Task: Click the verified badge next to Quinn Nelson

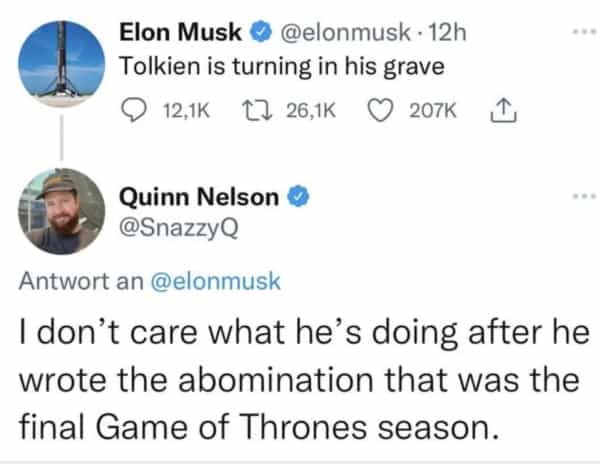Action: (x=296, y=197)
